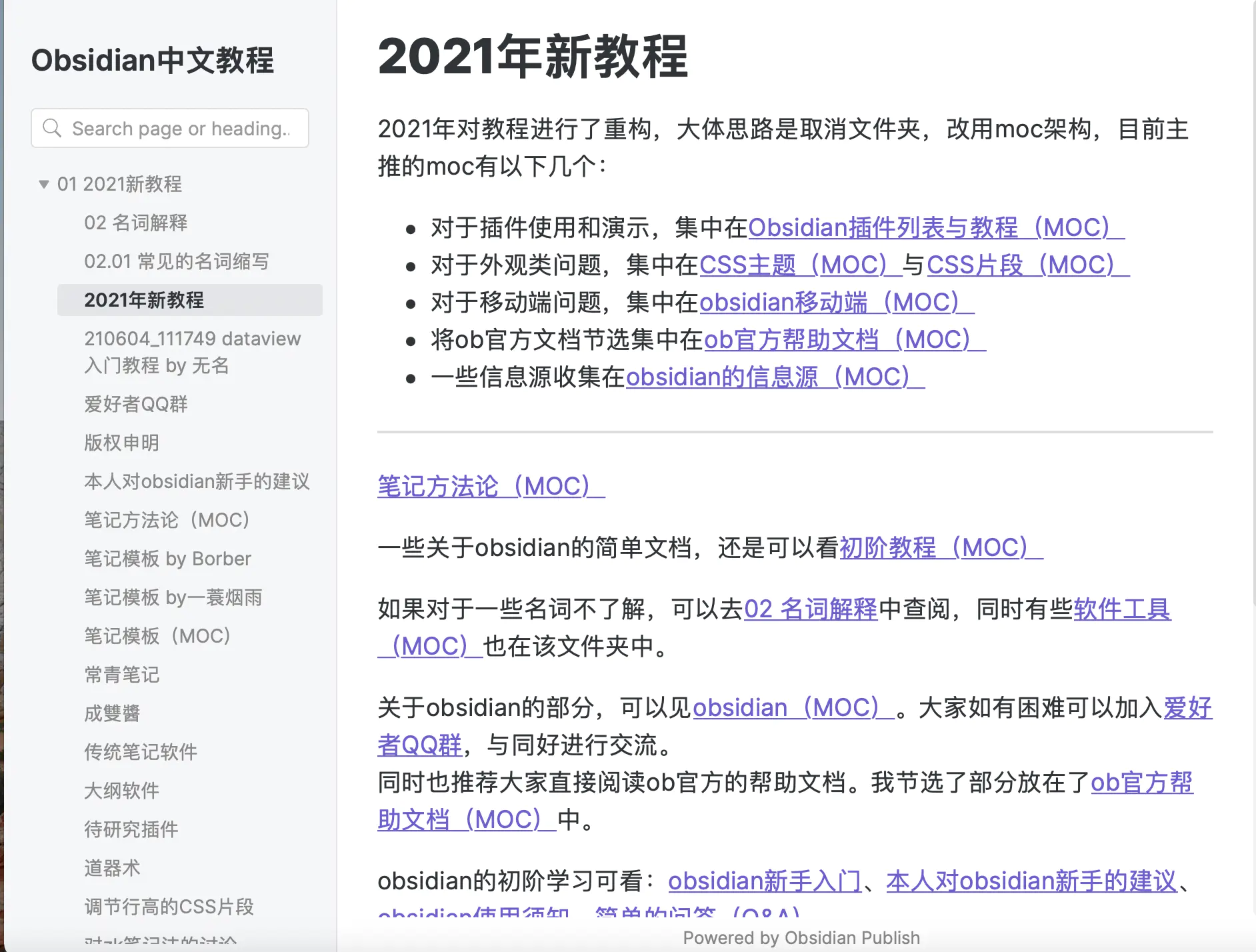Follow Obsidian插件列表与教程（MOC） link

(936, 228)
